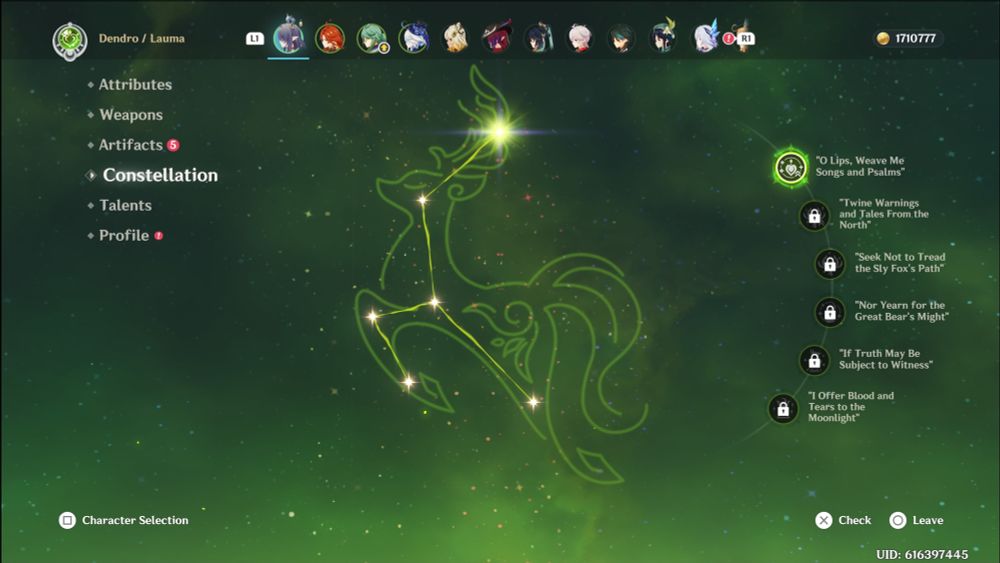Click the Character Selection label
Screen dimensions: 1000x563
135,520
